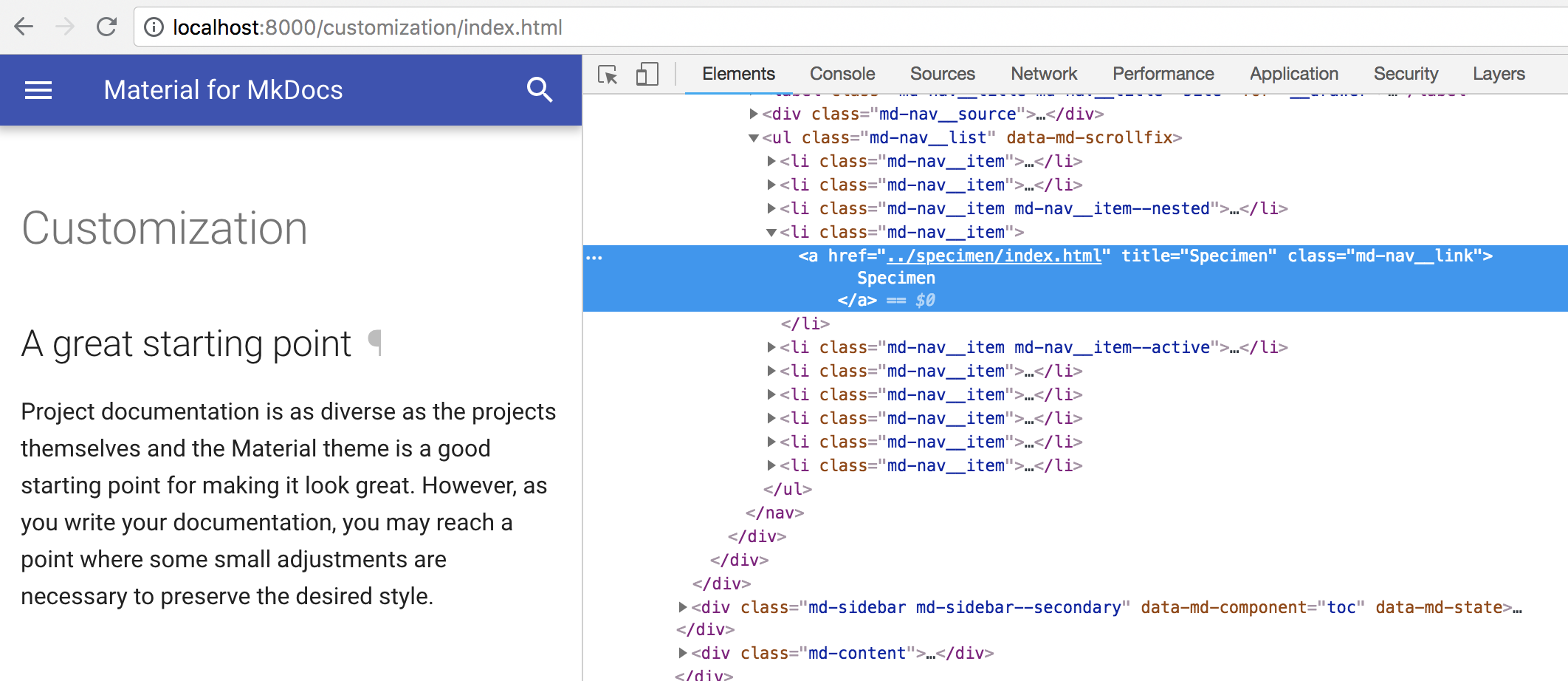Open the Sources panel
Image resolution: width=1568 pixels, height=681 pixels.
(942, 73)
